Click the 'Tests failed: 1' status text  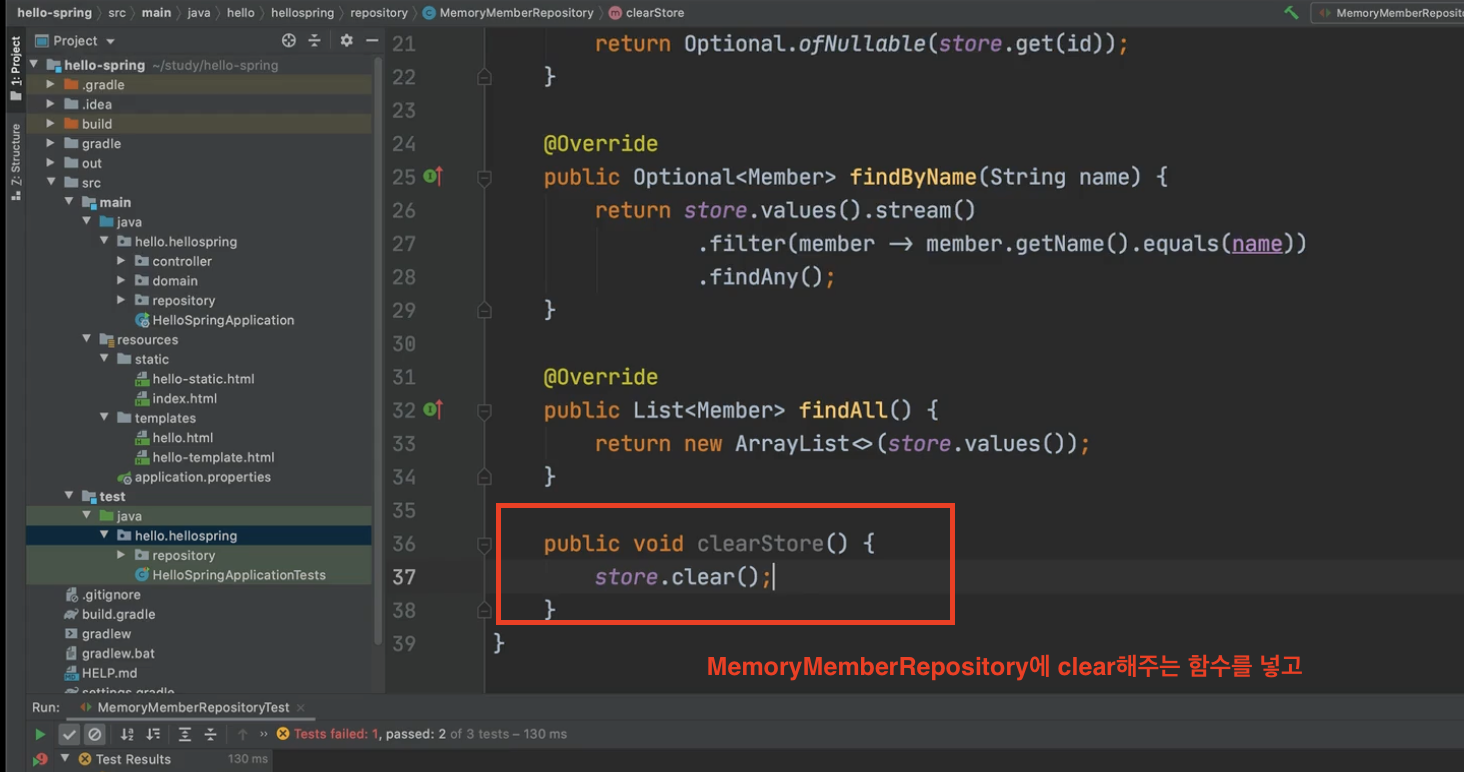click(x=336, y=734)
